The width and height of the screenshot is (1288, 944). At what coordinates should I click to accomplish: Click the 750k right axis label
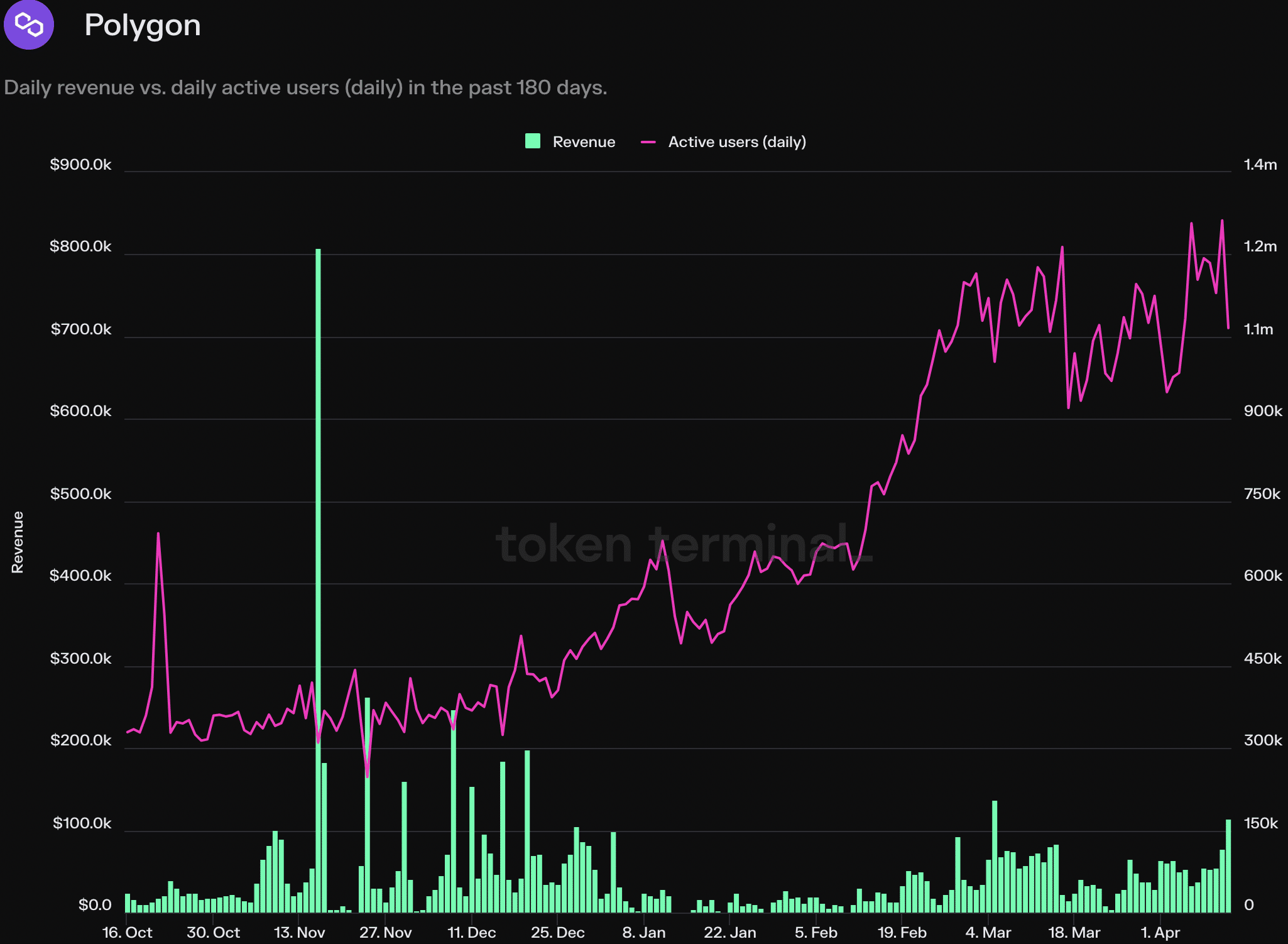(x=1262, y=494)
